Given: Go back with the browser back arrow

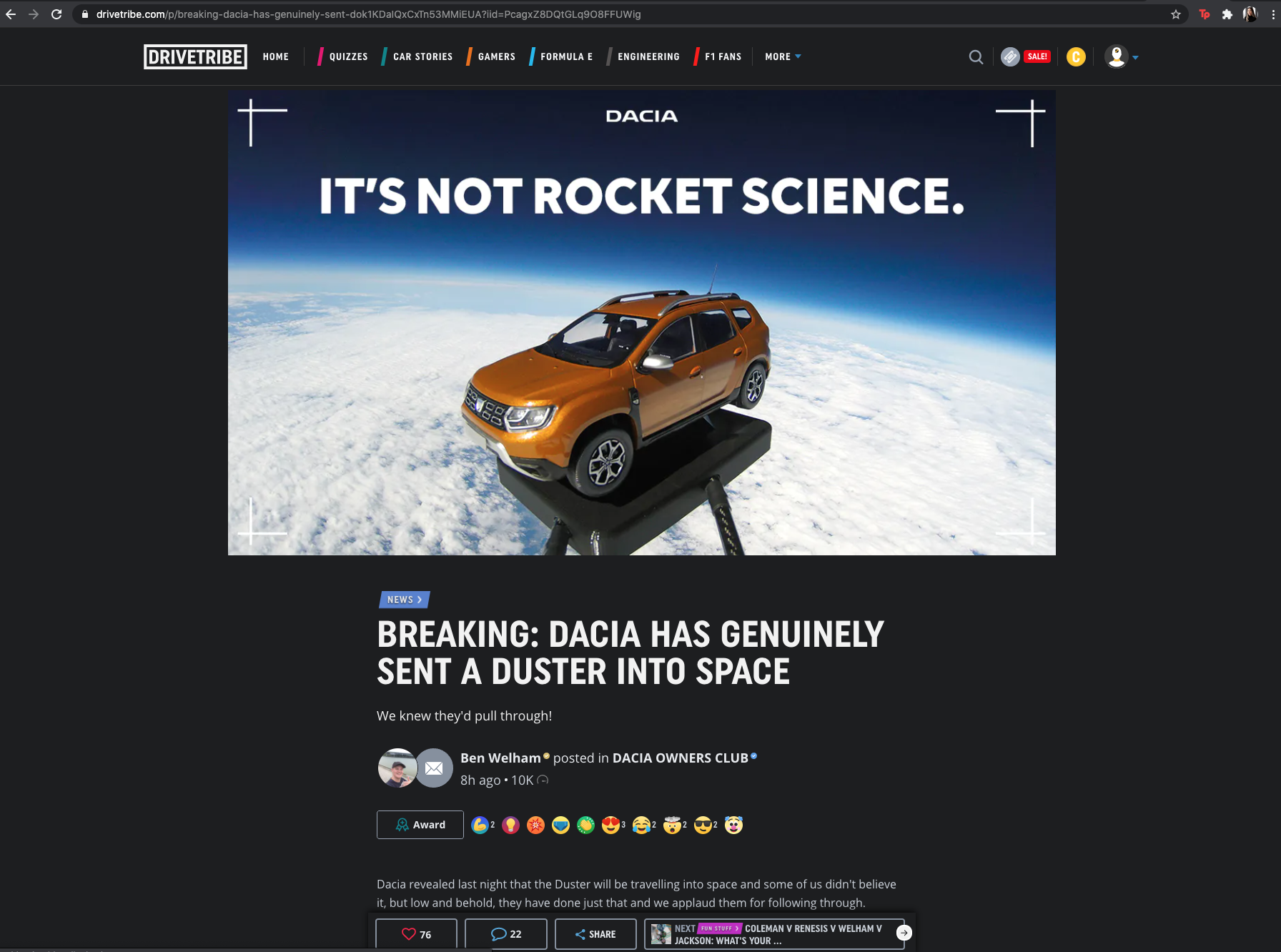Looking at the screenshot, I should pos(11,14).
